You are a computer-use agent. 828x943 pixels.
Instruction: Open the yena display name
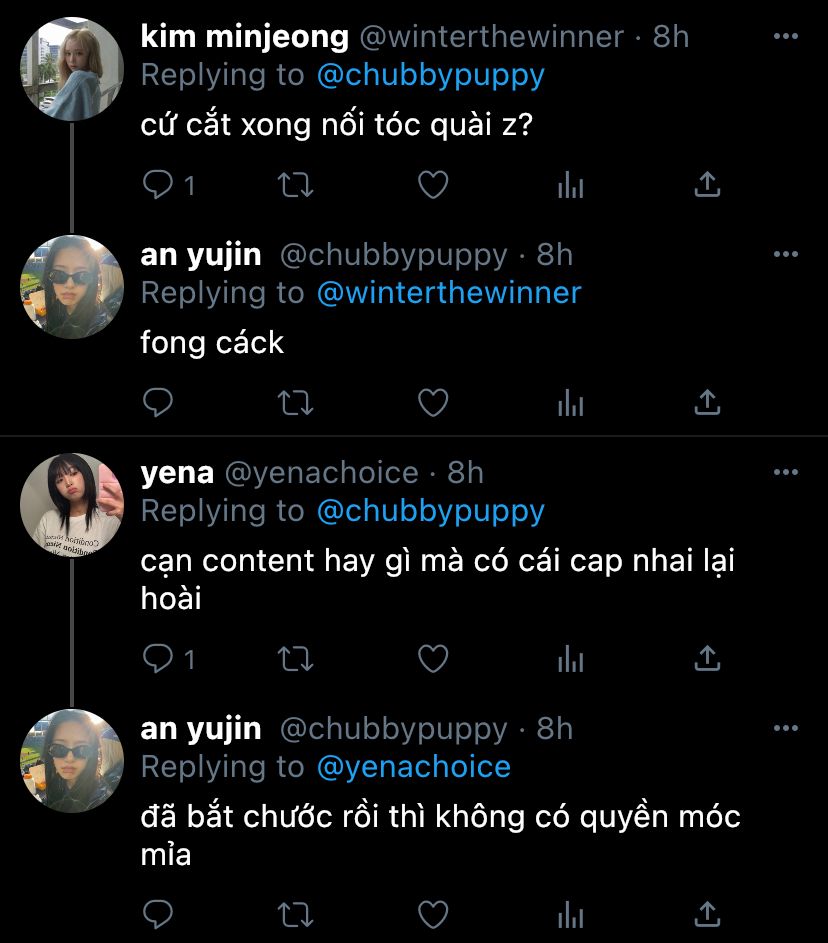[177, 472]
